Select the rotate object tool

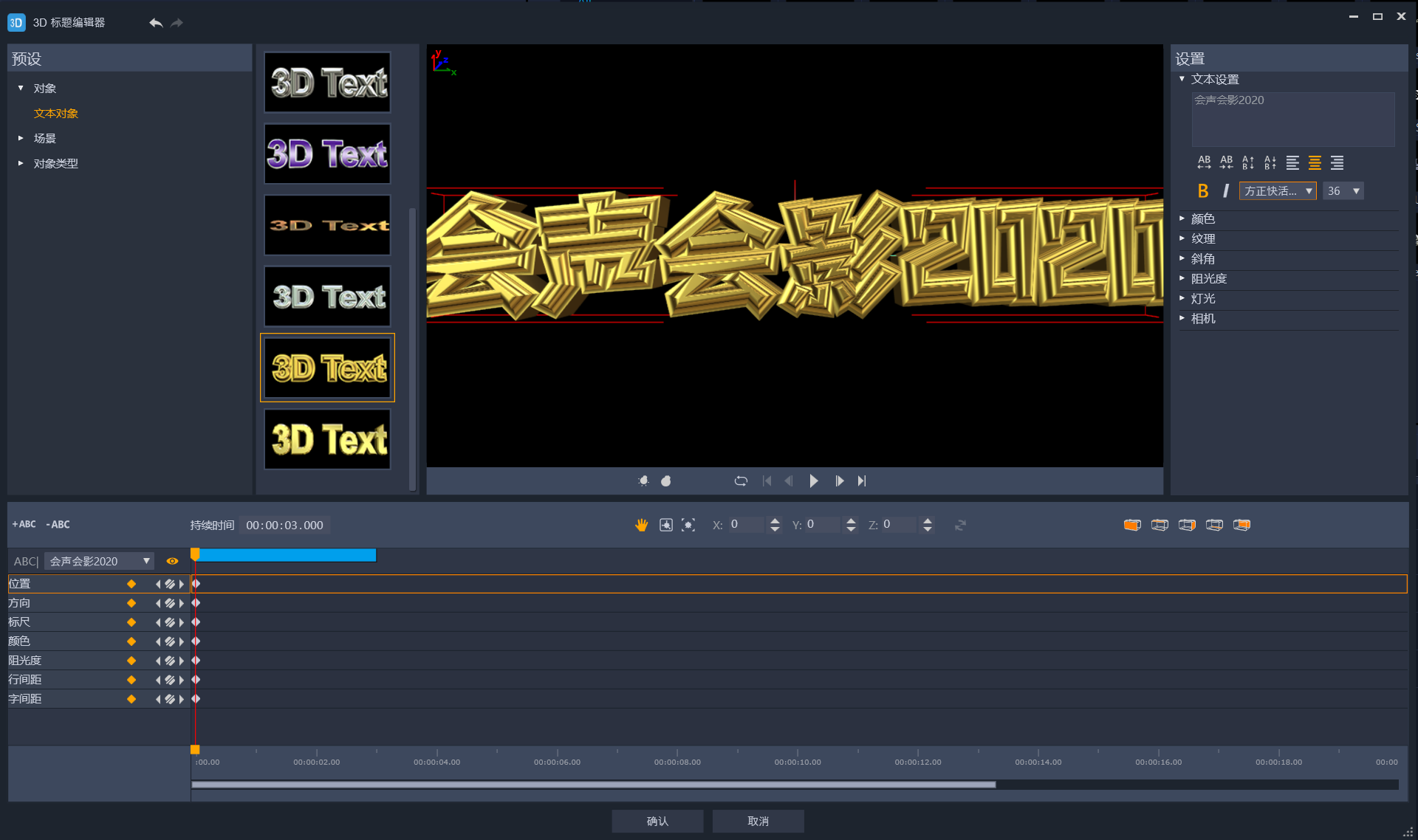pos(665,525)
